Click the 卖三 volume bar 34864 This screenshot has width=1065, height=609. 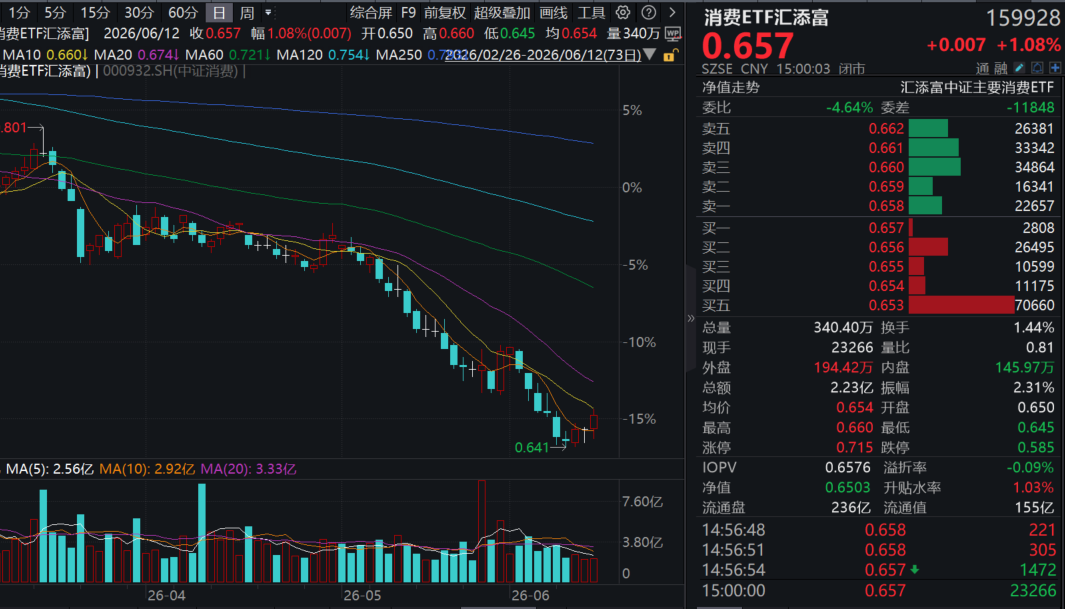[x=935, y=167]
